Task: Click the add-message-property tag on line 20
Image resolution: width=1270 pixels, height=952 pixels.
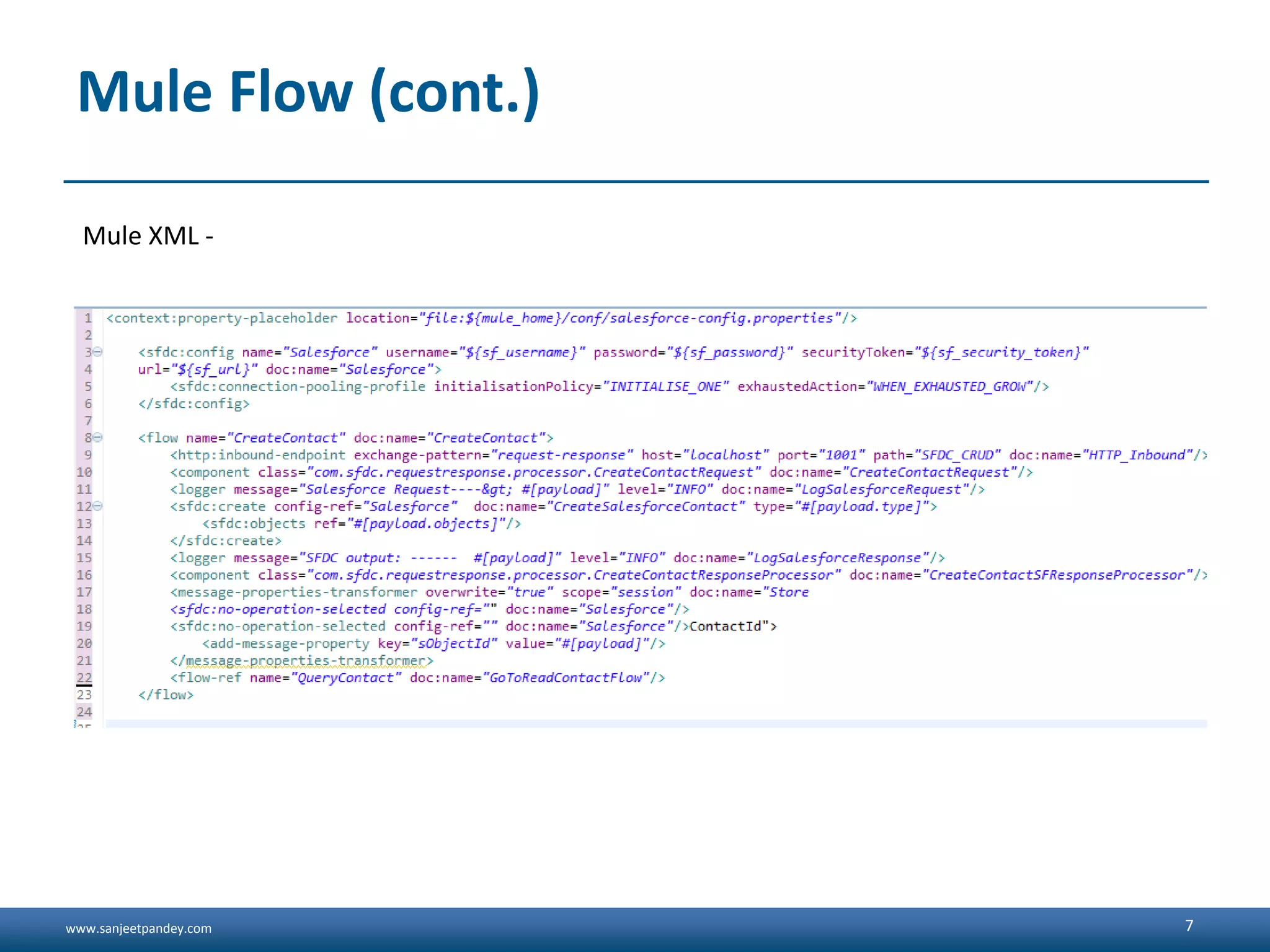Action: [285, 644]
